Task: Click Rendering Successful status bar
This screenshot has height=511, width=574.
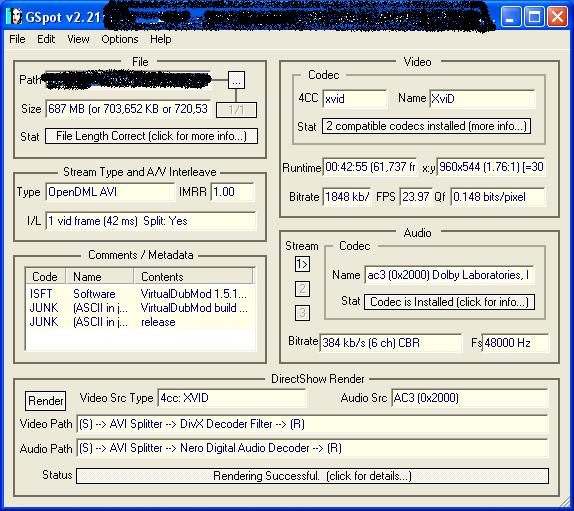Action: point(312,476)
